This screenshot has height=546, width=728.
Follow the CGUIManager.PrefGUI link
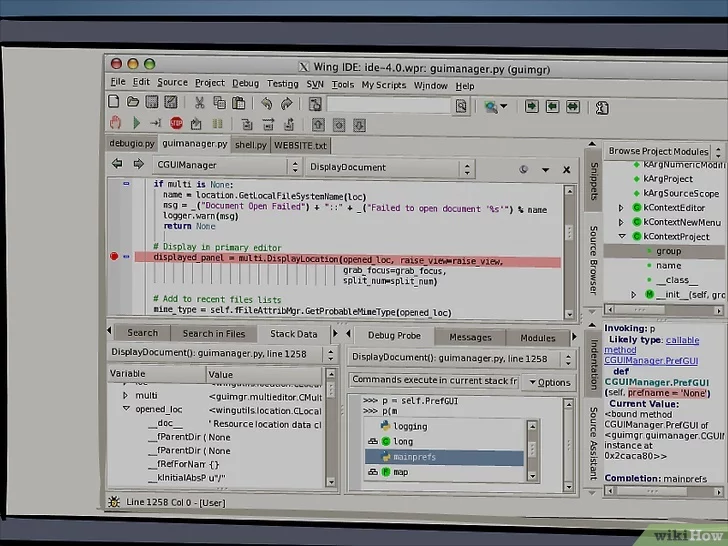click(x=651, y=361)
